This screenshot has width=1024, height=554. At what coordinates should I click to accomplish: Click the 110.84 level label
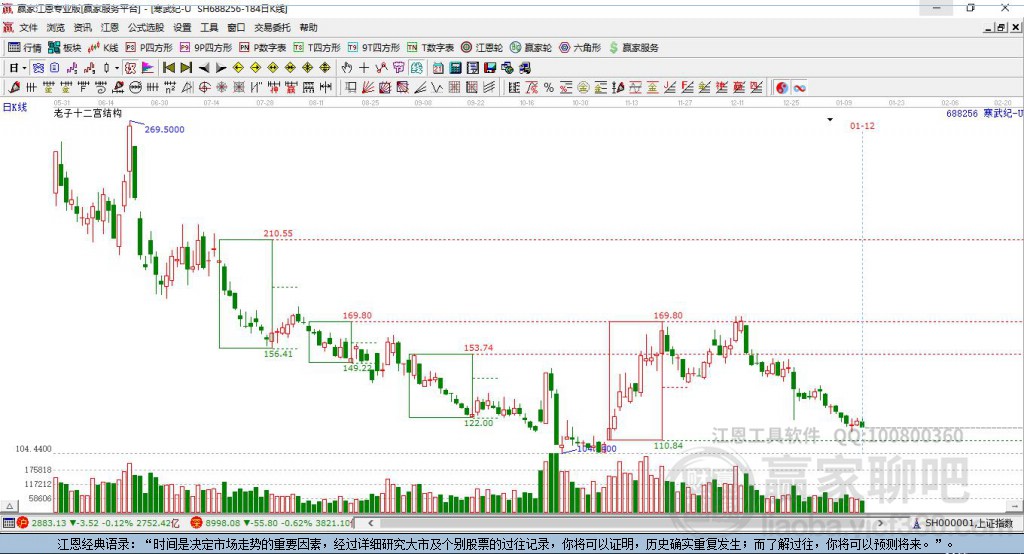coord(668,446)
